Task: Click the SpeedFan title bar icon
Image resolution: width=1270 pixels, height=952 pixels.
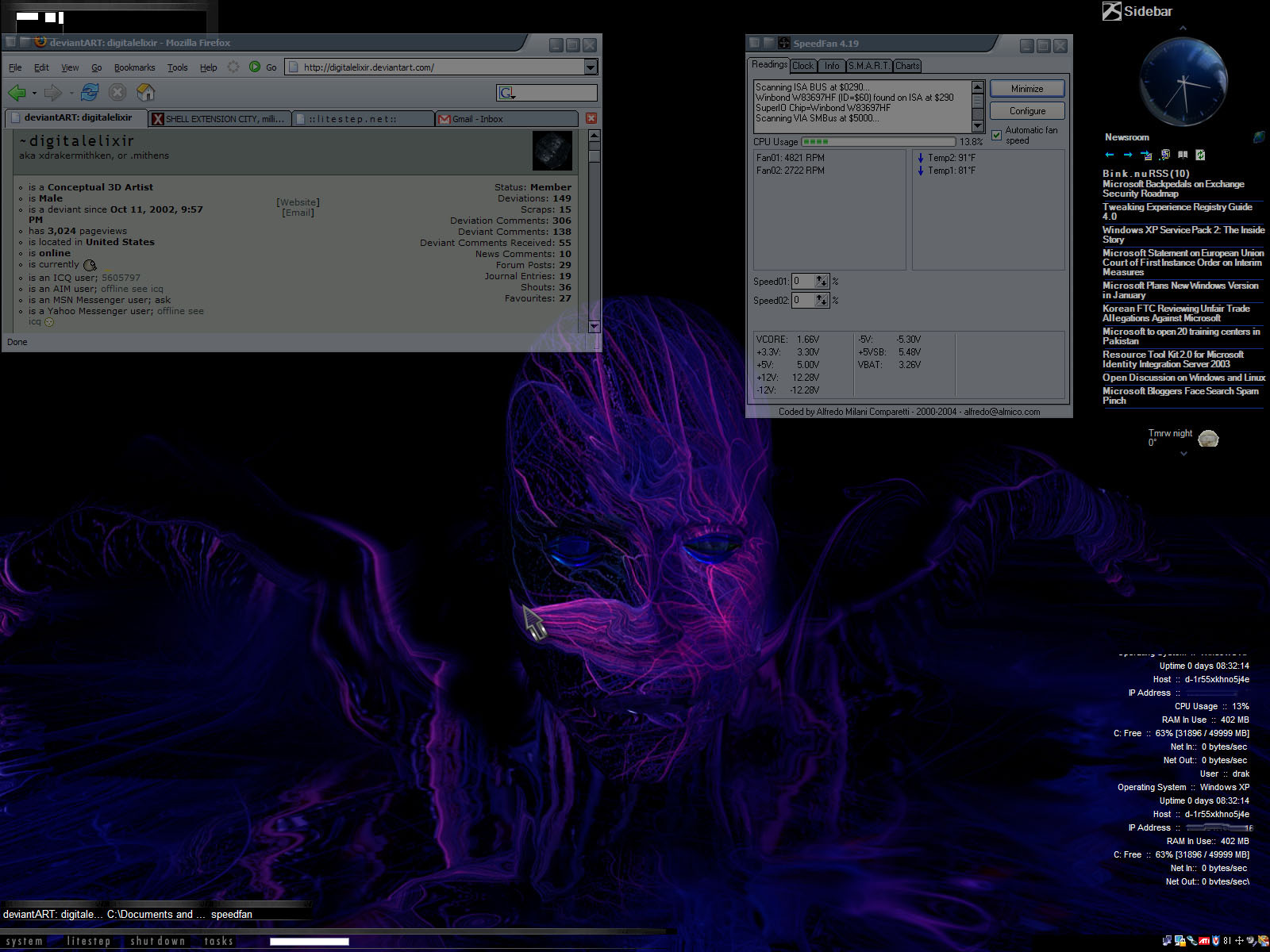Action: (x=783, y=43)
